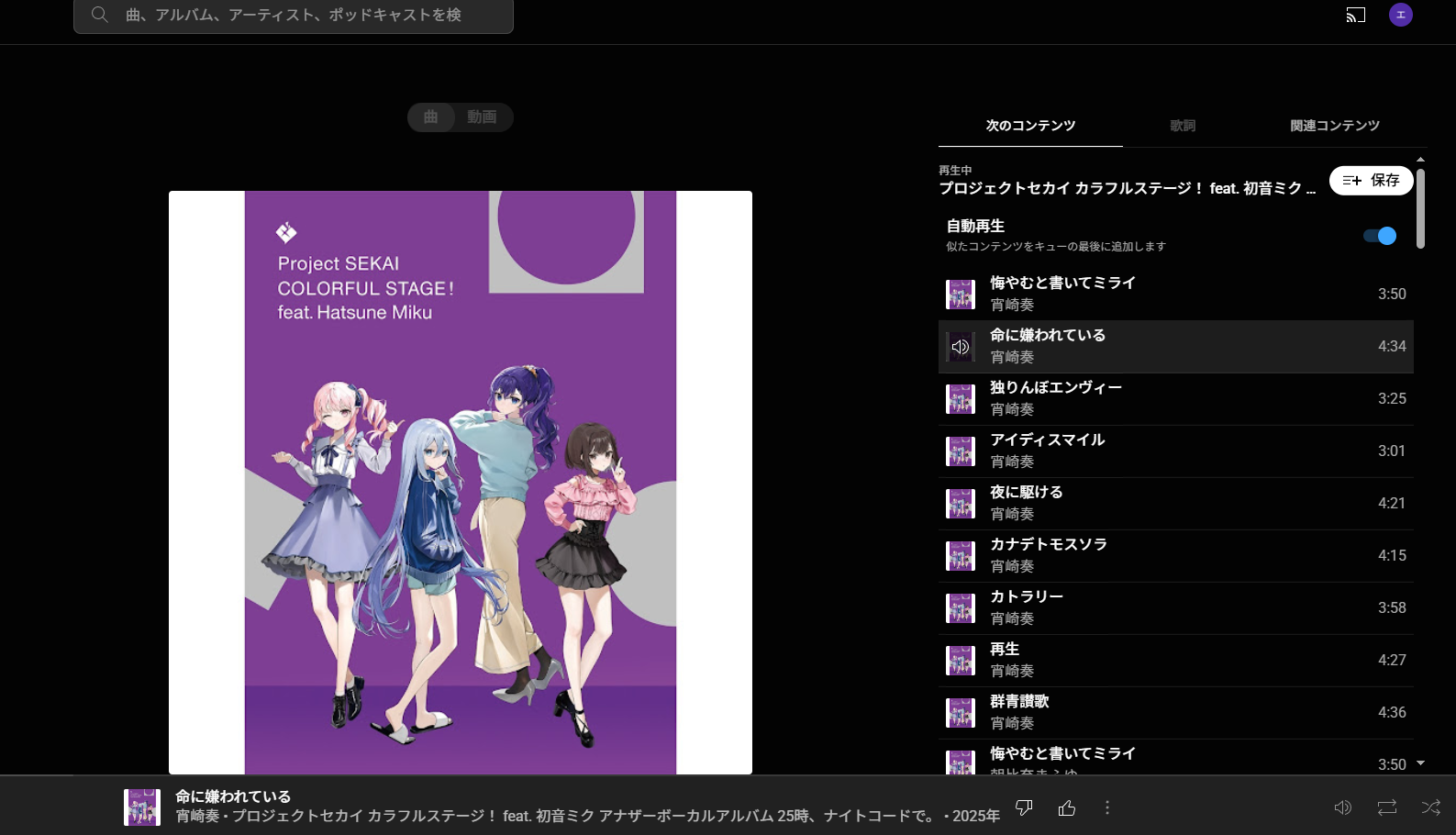Click the queue scrollbar thumb
This screenshot has width=1456, height=835.
(x=1420, y=208)
